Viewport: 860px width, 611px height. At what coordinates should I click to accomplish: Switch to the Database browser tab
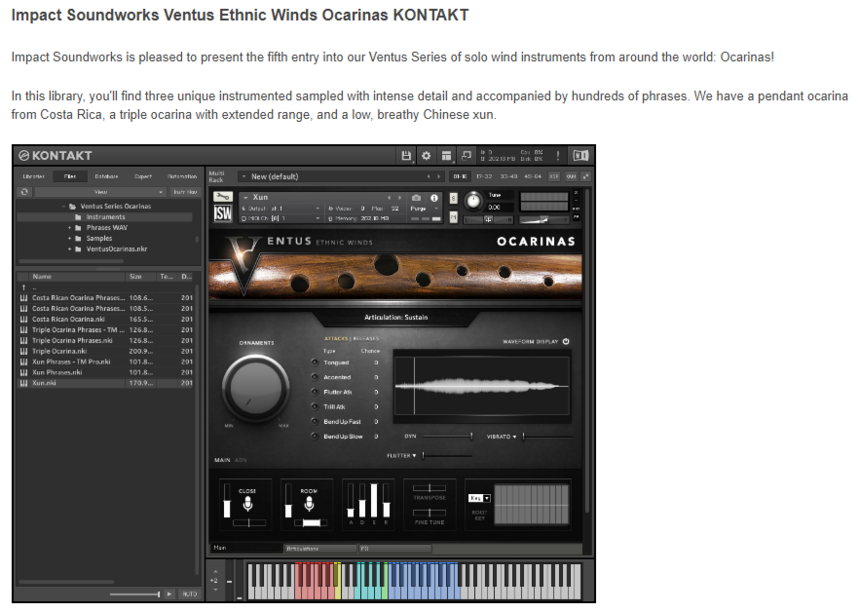click(106, 176)
